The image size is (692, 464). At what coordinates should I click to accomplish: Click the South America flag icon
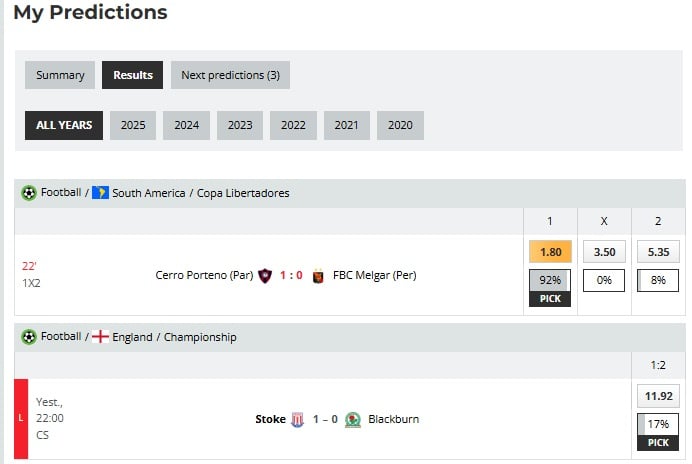click(x=100, y=193)
